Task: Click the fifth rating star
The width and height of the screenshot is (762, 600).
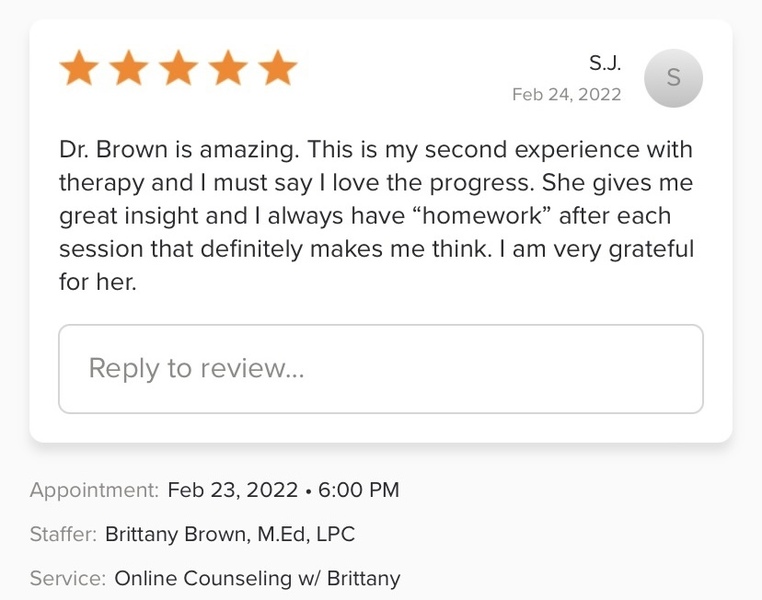Action: [x=278, y=70]
